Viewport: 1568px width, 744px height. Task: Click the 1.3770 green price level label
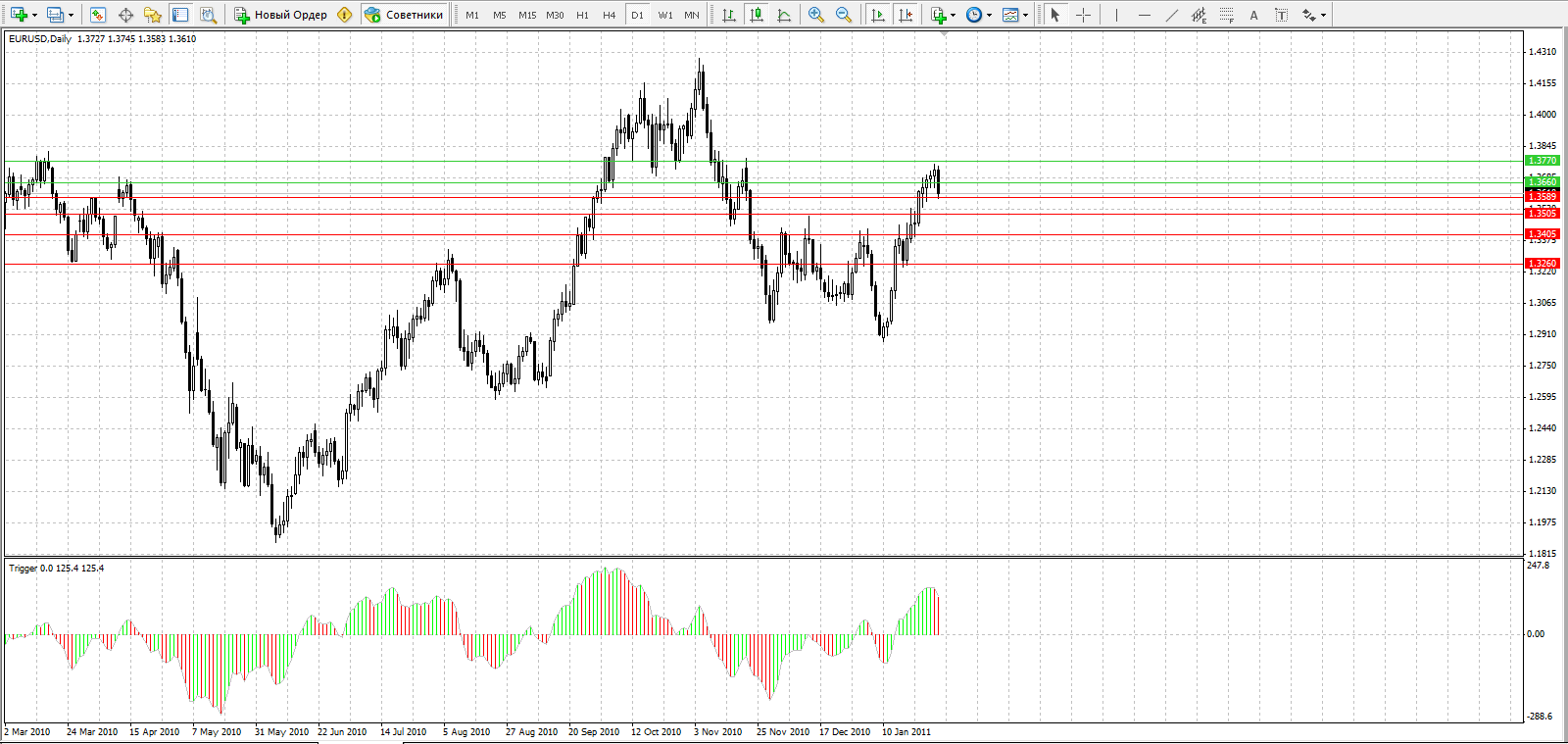[x=1542, y=161]
